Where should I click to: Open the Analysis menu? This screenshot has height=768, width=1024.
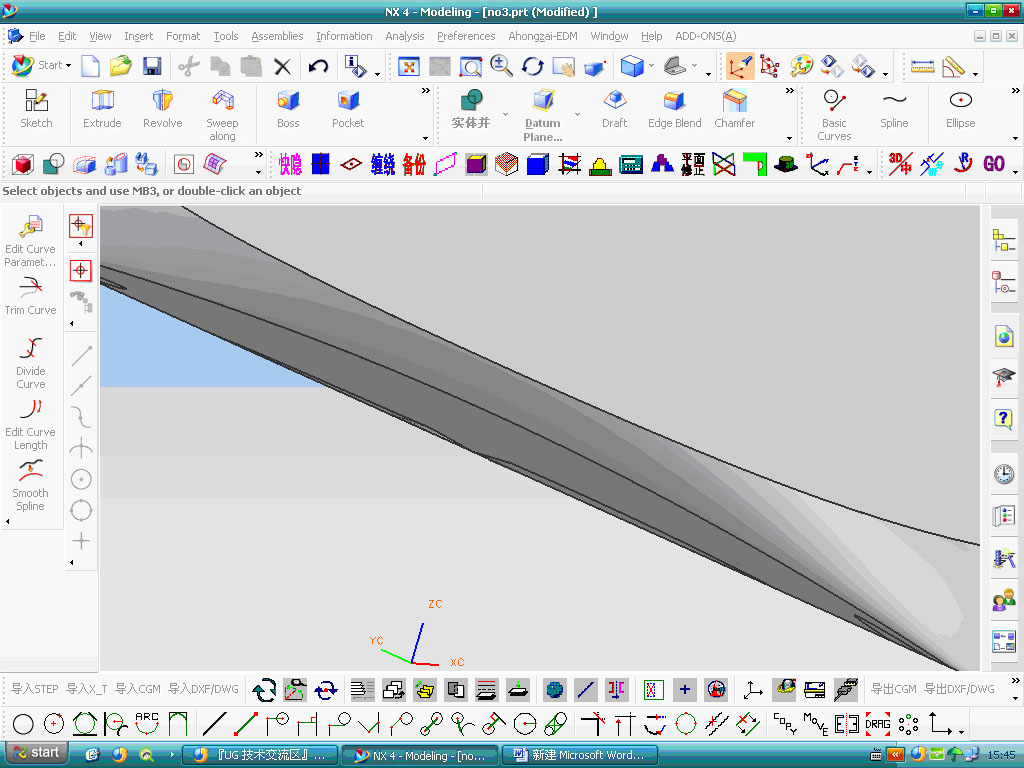(404, 36)
